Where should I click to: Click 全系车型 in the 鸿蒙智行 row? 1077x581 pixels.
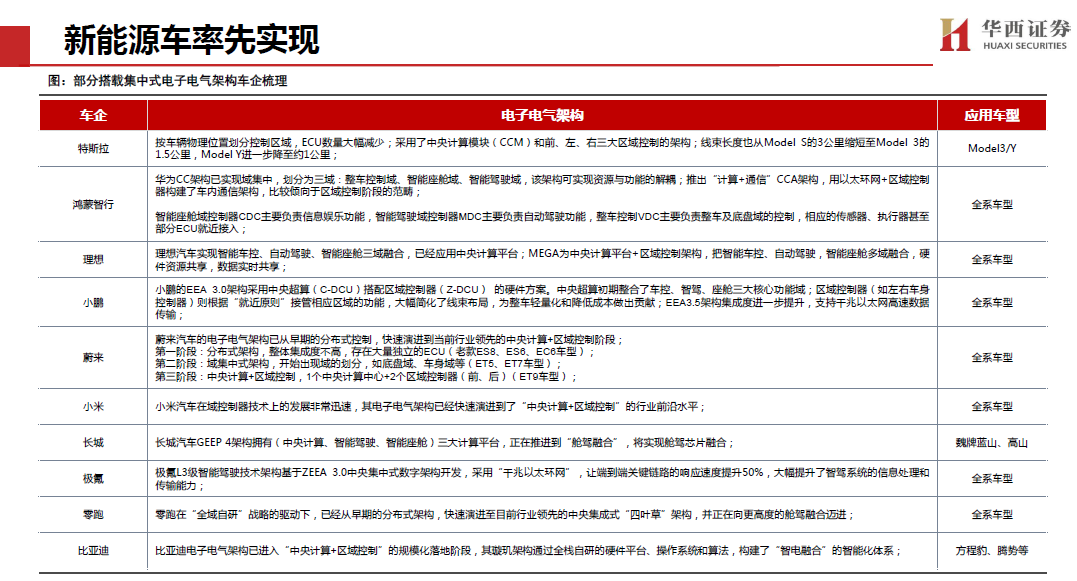(x=992, y=204)
